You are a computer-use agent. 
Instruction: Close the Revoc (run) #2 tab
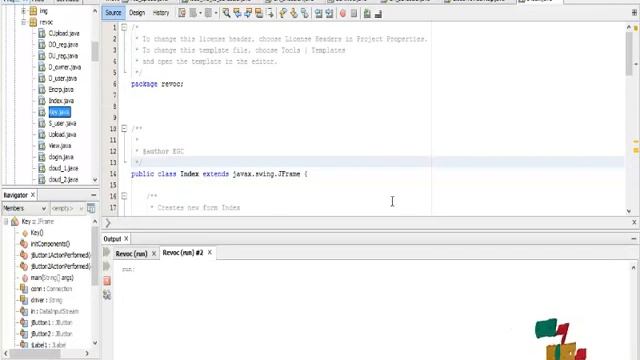point(210,252)
